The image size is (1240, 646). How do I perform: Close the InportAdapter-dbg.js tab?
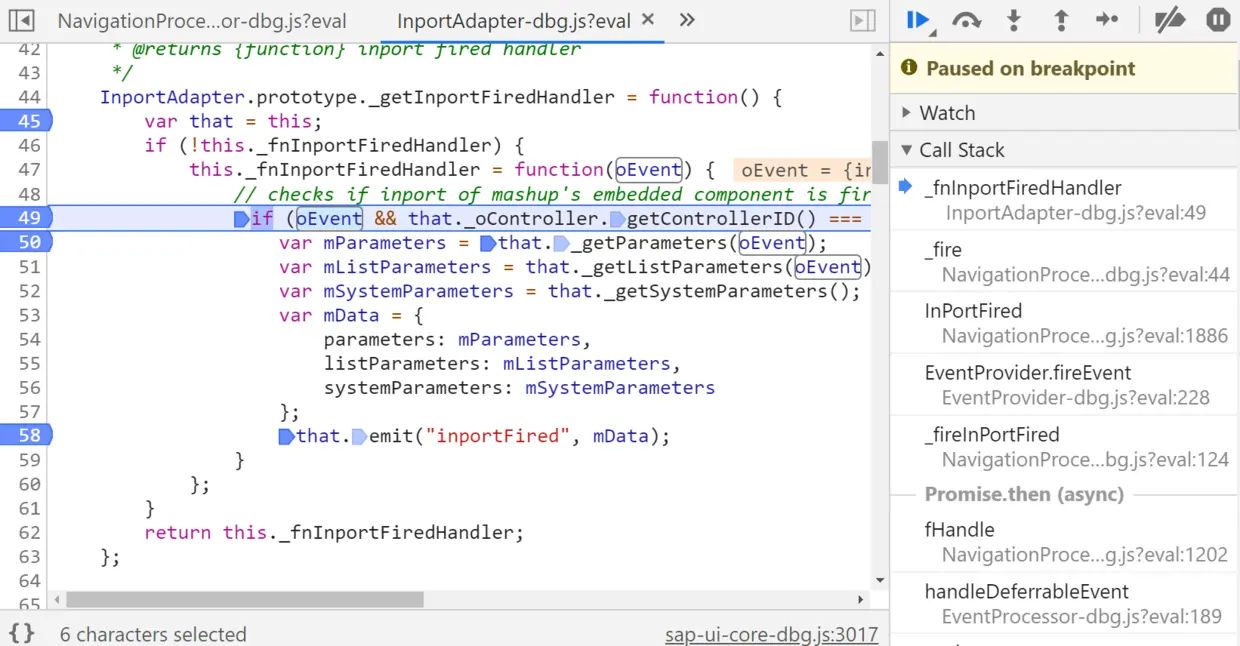(x=647, y=19)
